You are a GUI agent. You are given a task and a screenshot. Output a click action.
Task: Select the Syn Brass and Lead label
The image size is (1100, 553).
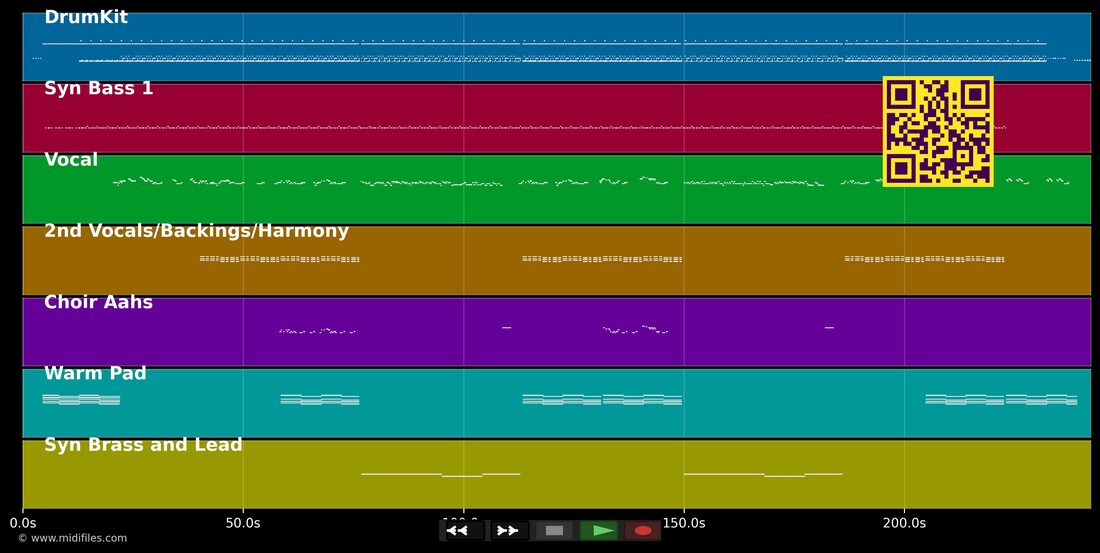pos(143,444)
